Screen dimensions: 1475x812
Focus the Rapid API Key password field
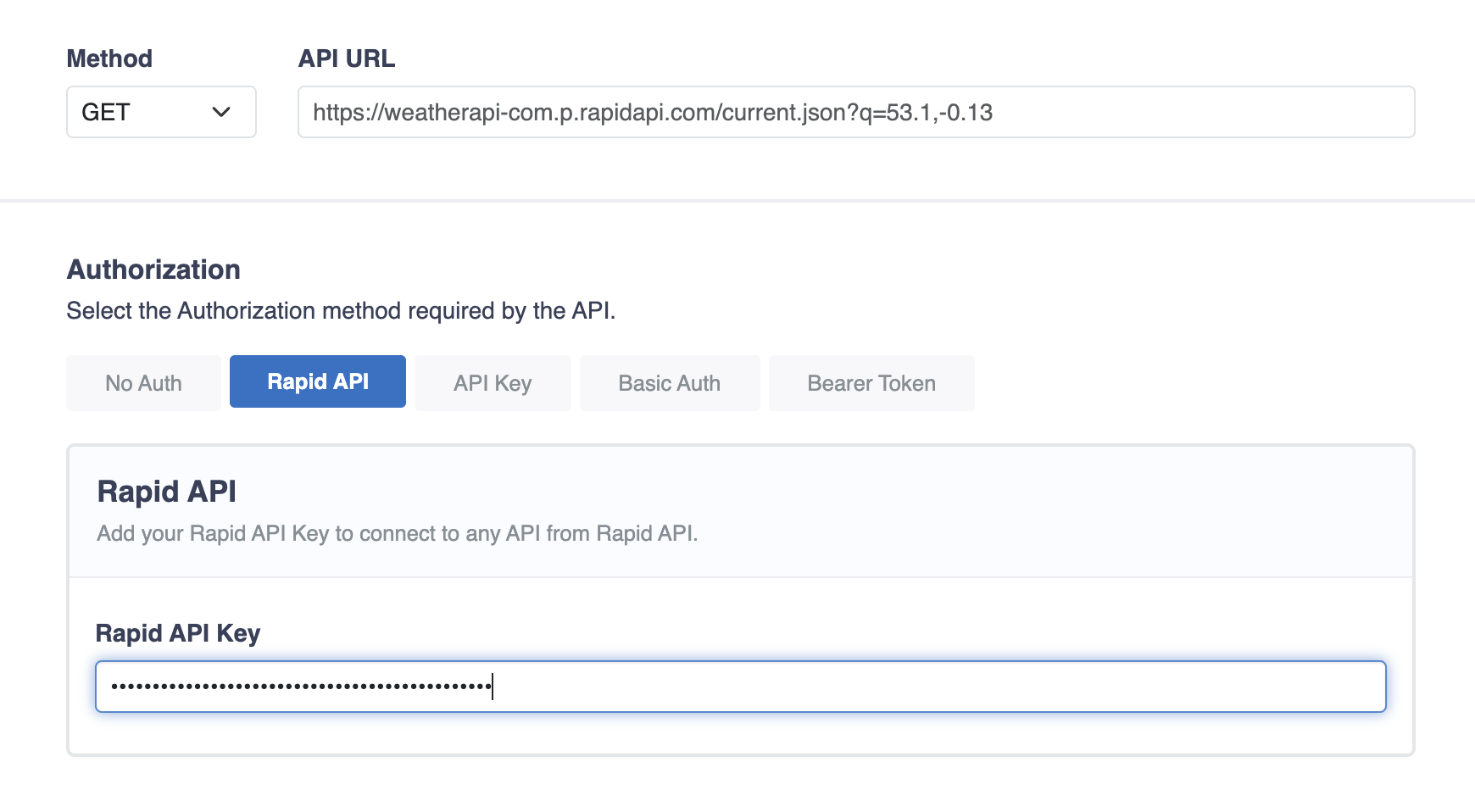pos(741,687)
